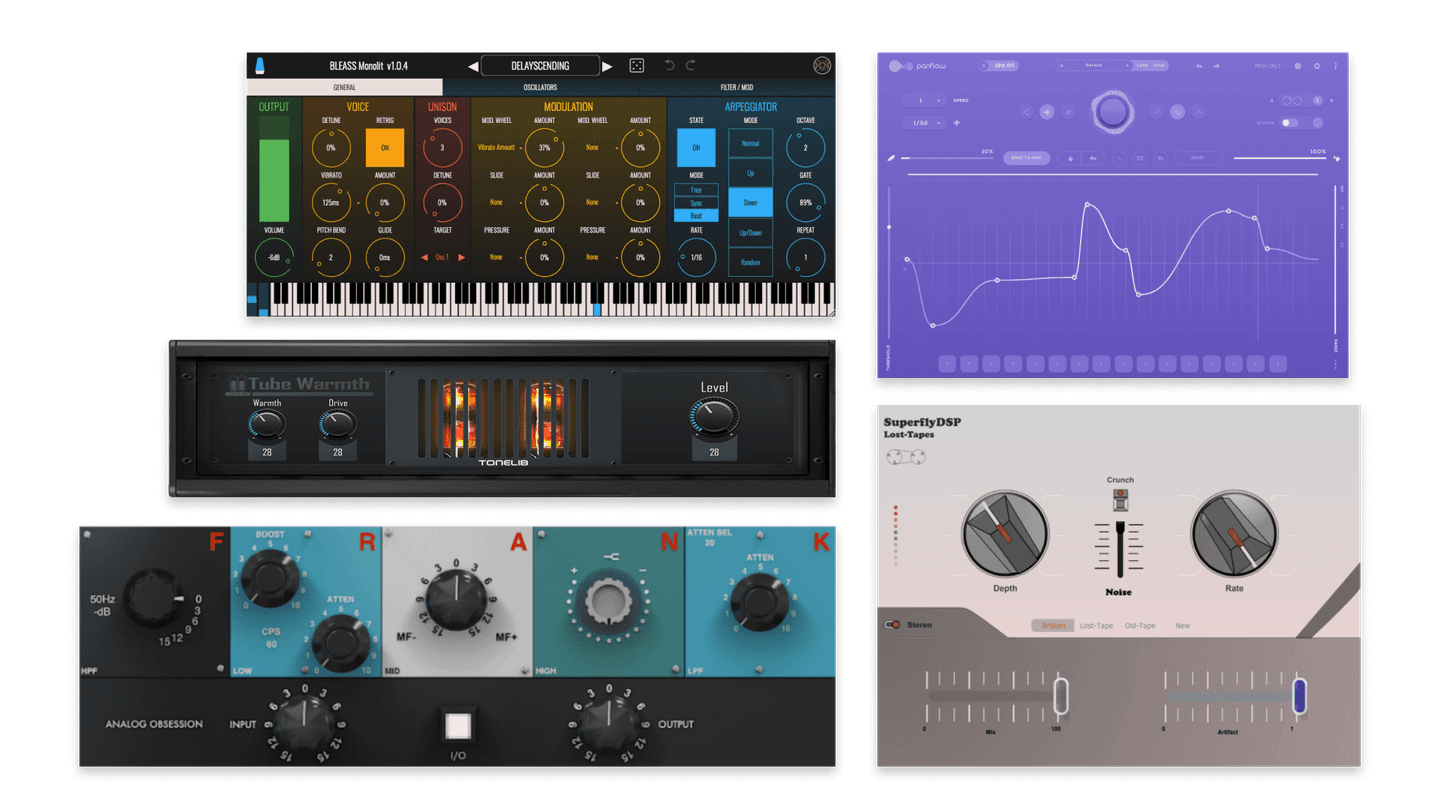Click the small sine curve icon beside RESET
This screenshot has height=810, width=1440.
(x=1119, y=158)
